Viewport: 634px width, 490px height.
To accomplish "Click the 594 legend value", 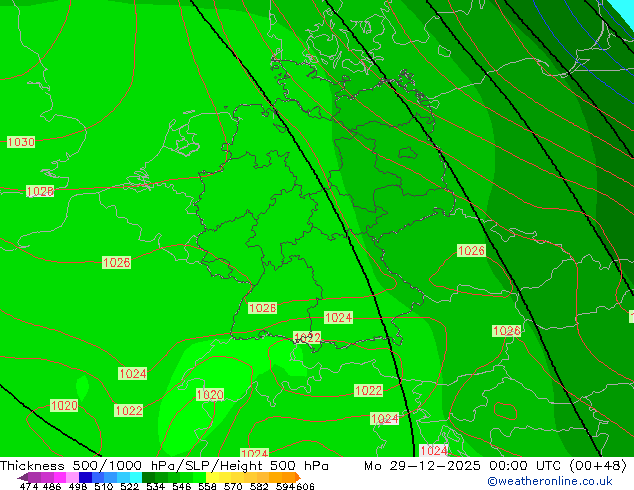I will coord(285,486).
